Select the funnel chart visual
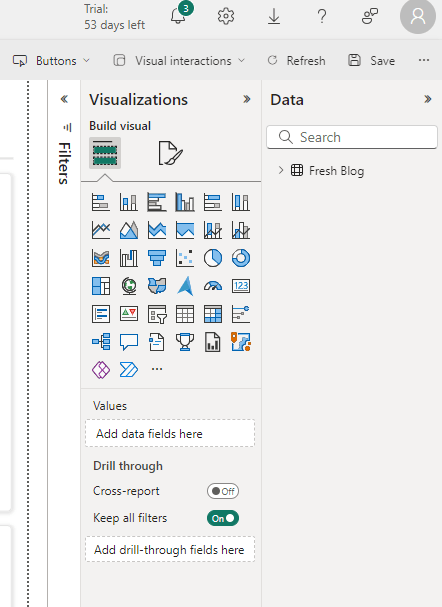 157,258
